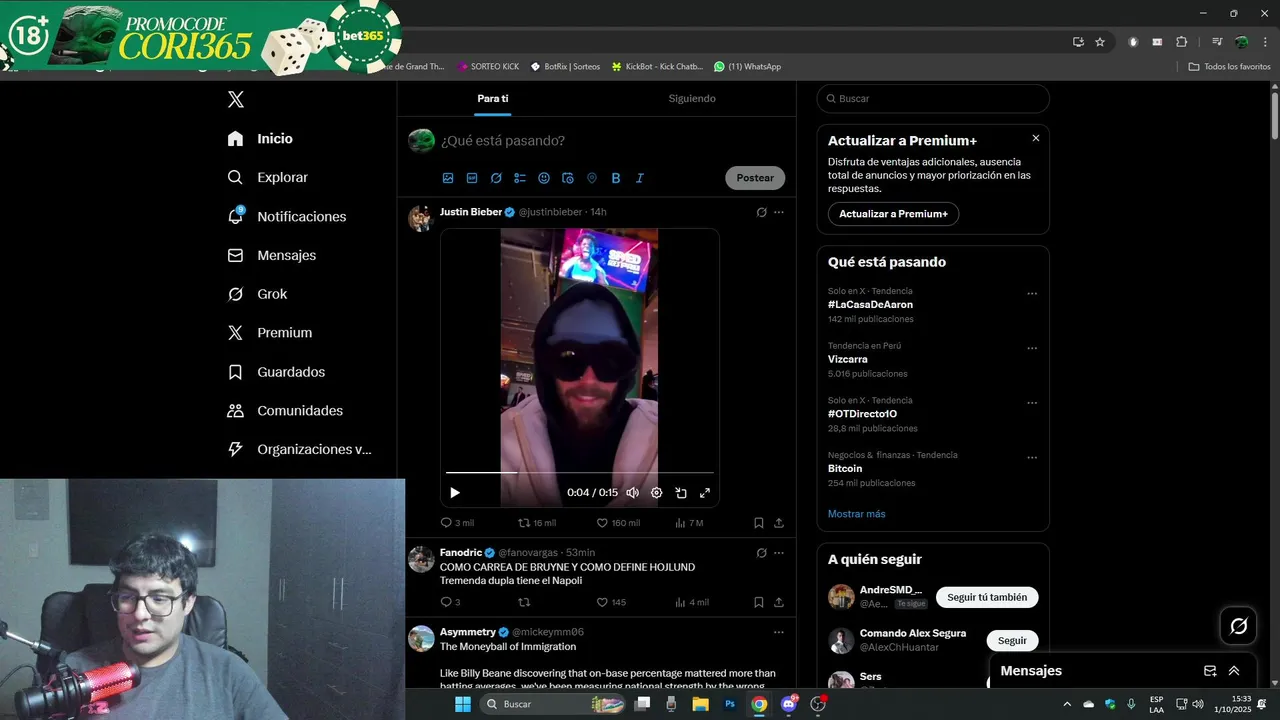Mute the video with volume icon
The height and width of the screenshot is (720, 1280).
click(632, 493)
